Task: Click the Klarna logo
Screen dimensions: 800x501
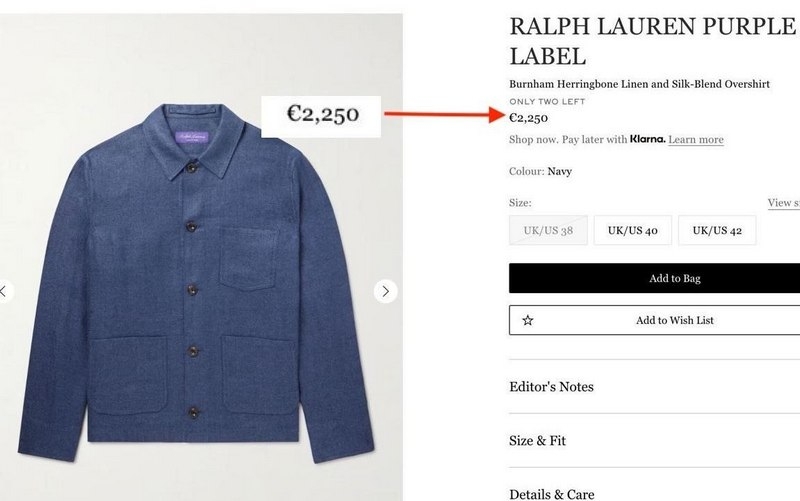Action: point(647,139)
